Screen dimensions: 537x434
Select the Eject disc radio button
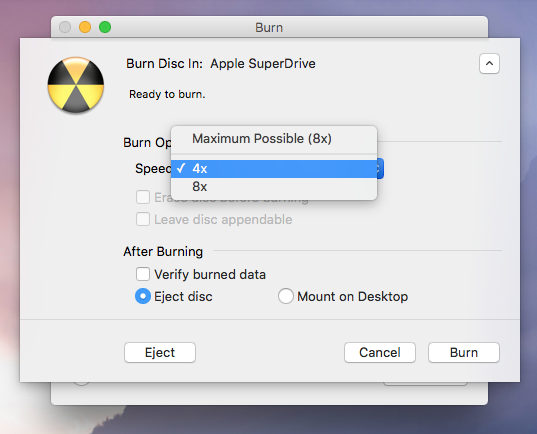[x=143, y=296]
